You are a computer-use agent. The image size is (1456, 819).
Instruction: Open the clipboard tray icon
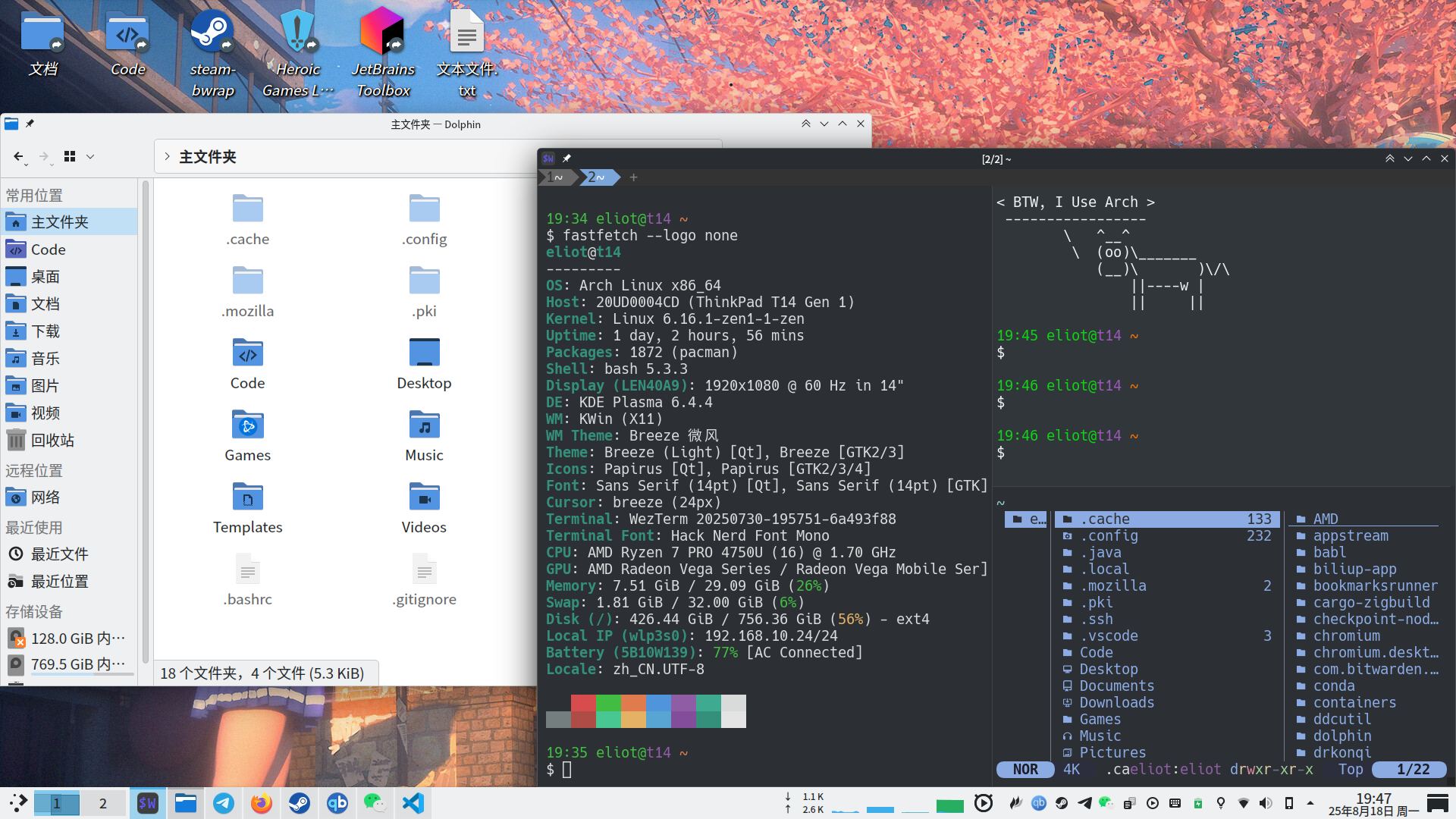1129,803
